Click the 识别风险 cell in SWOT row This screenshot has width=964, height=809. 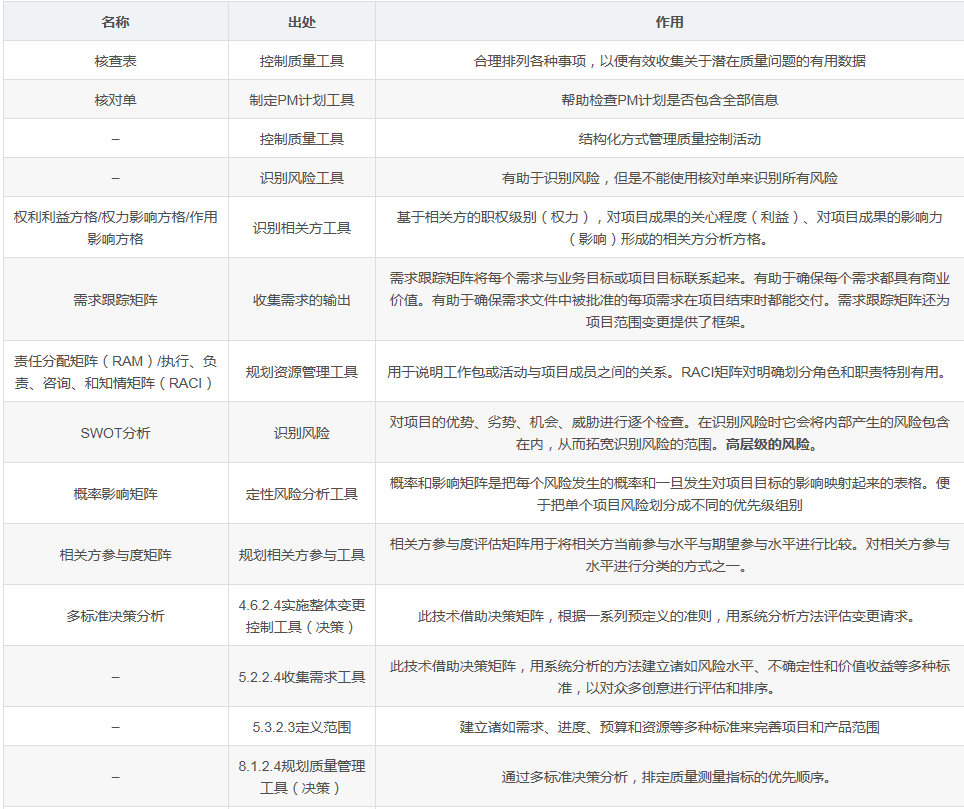coord(302,432)
